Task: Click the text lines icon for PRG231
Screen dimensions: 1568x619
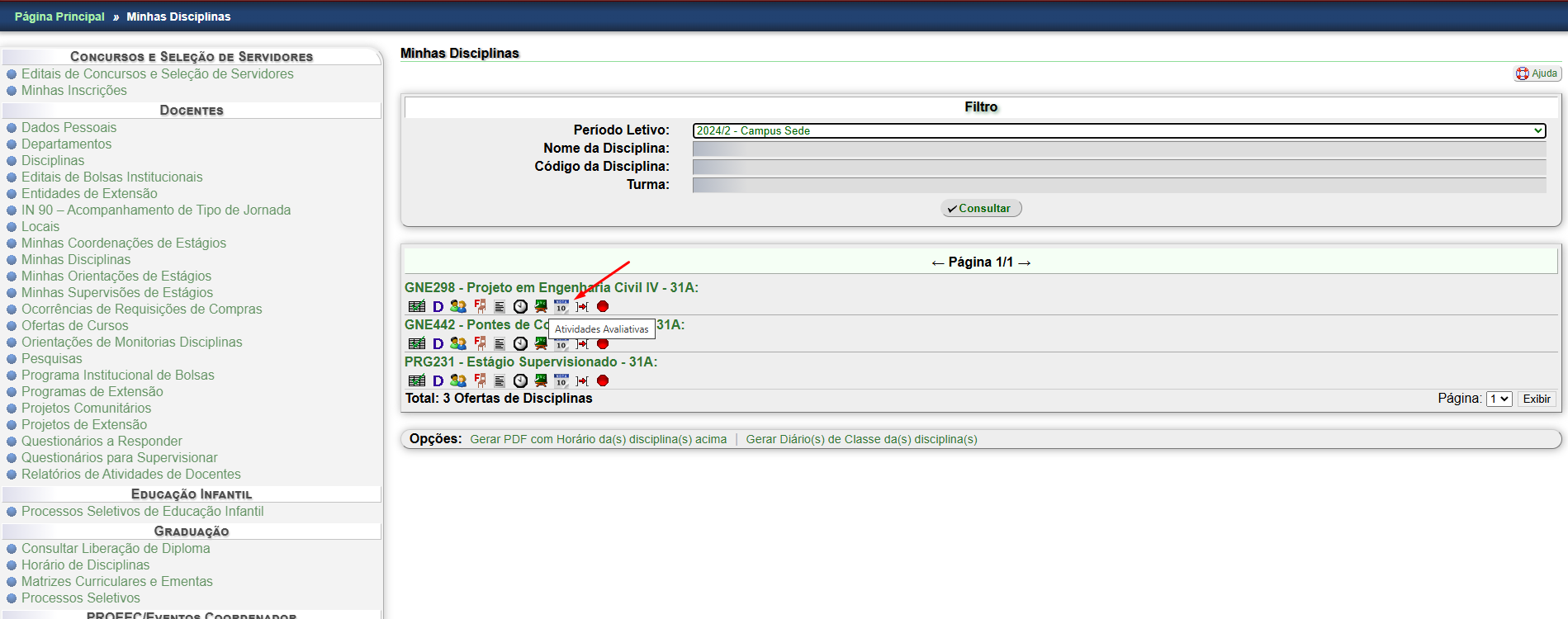Action: [x=500, y=380]
